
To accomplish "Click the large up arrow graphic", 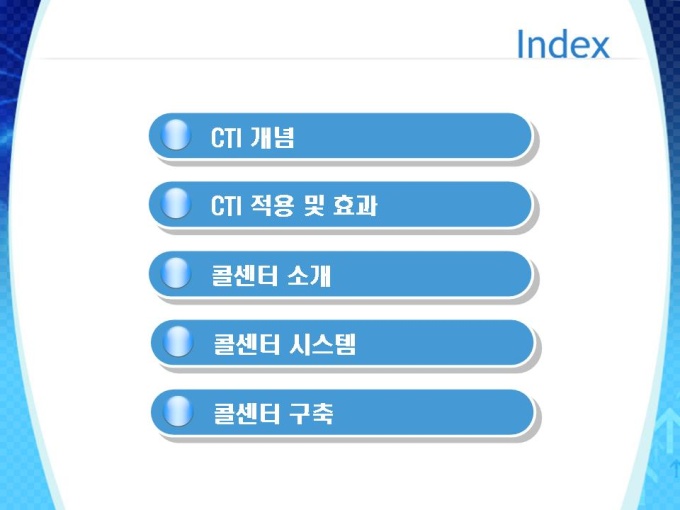I will tap(668, 429).
